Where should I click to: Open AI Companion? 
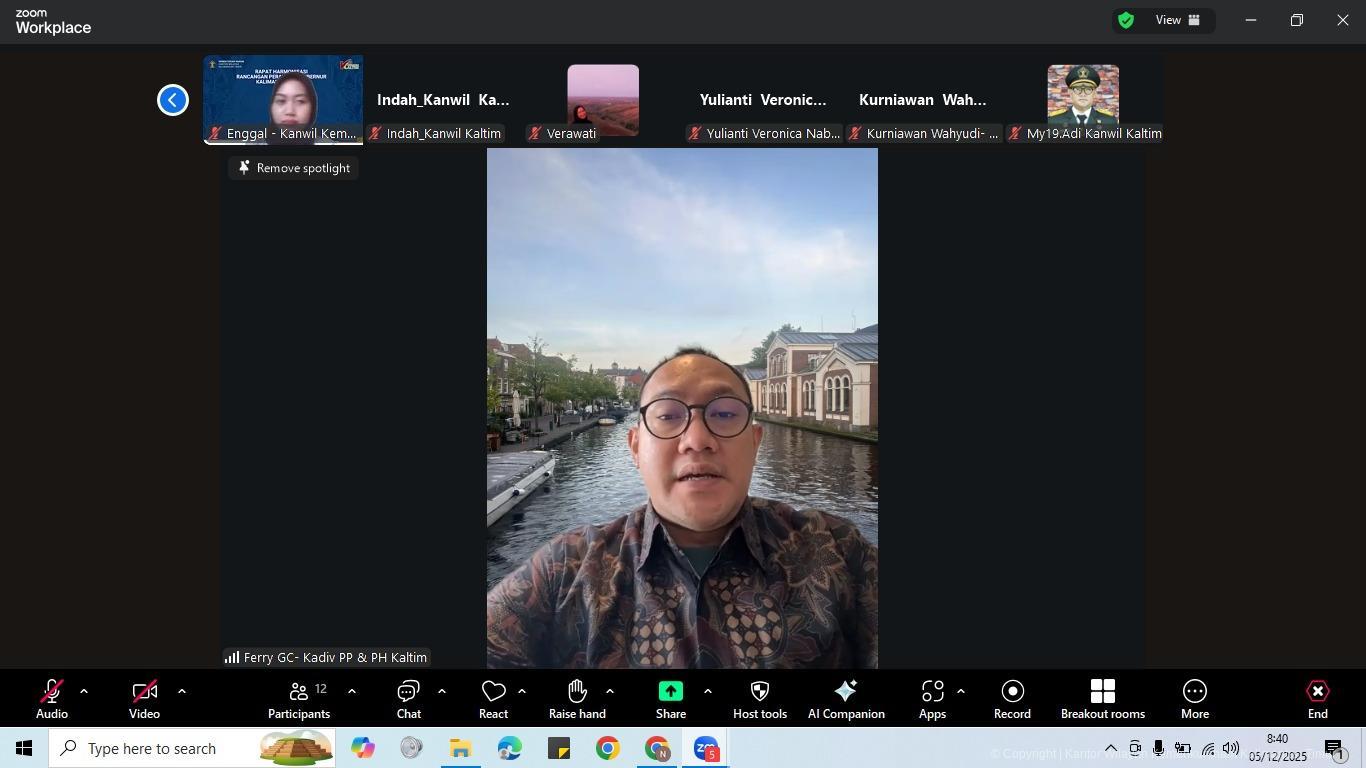pos(846,699)
